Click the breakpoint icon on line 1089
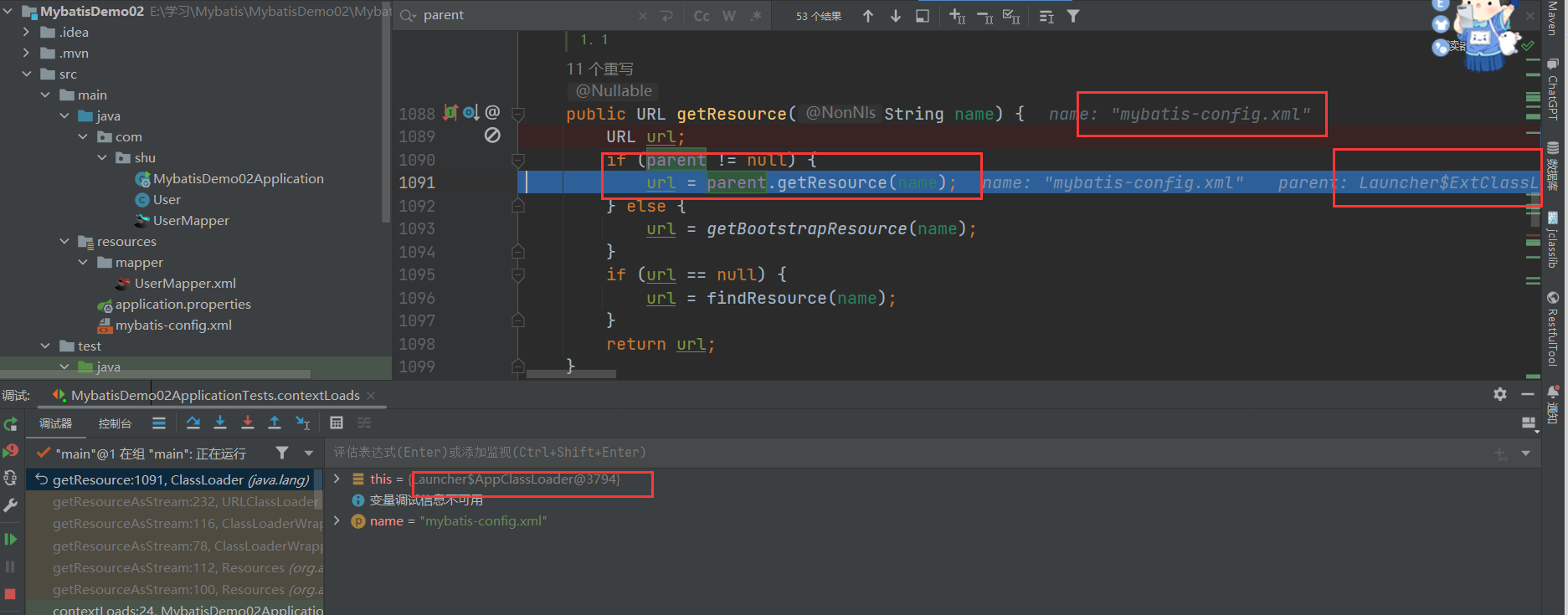This screenshot has height=615, width=1568. point(492,135)
